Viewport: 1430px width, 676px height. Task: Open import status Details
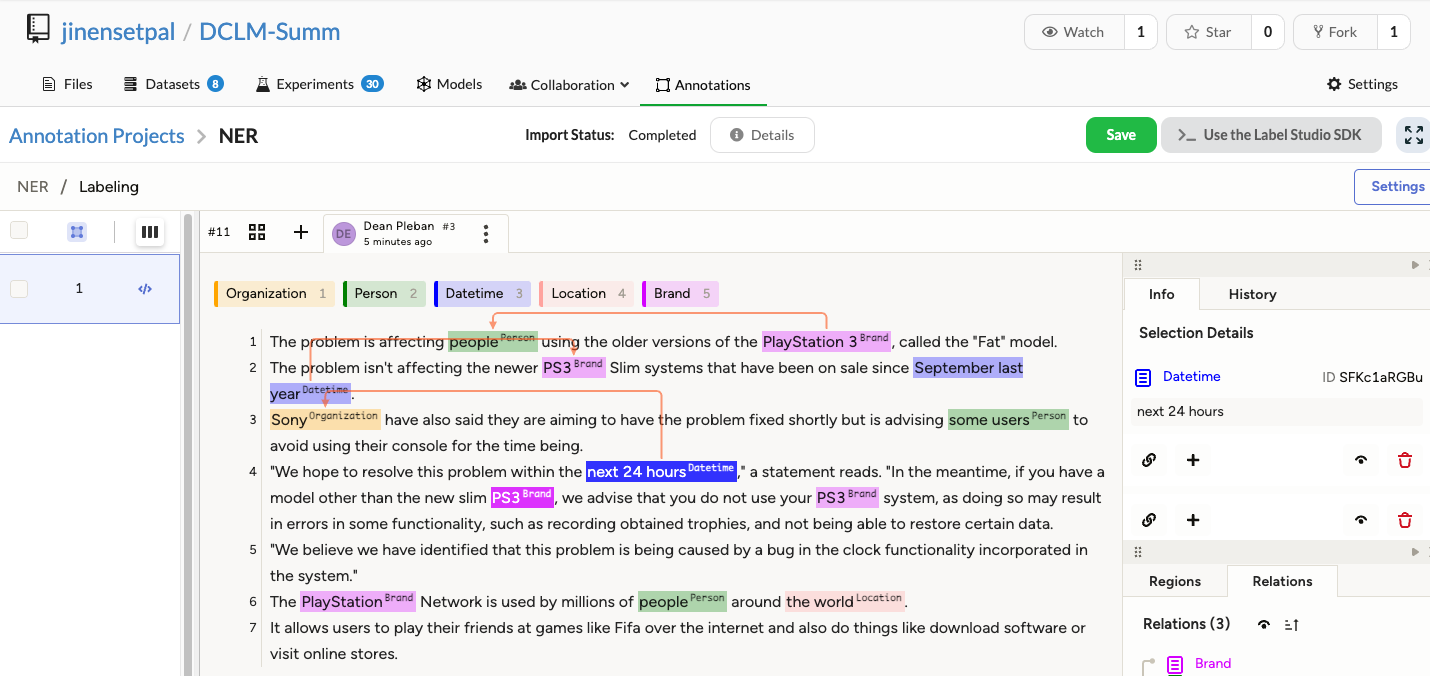tap(762, 135)
